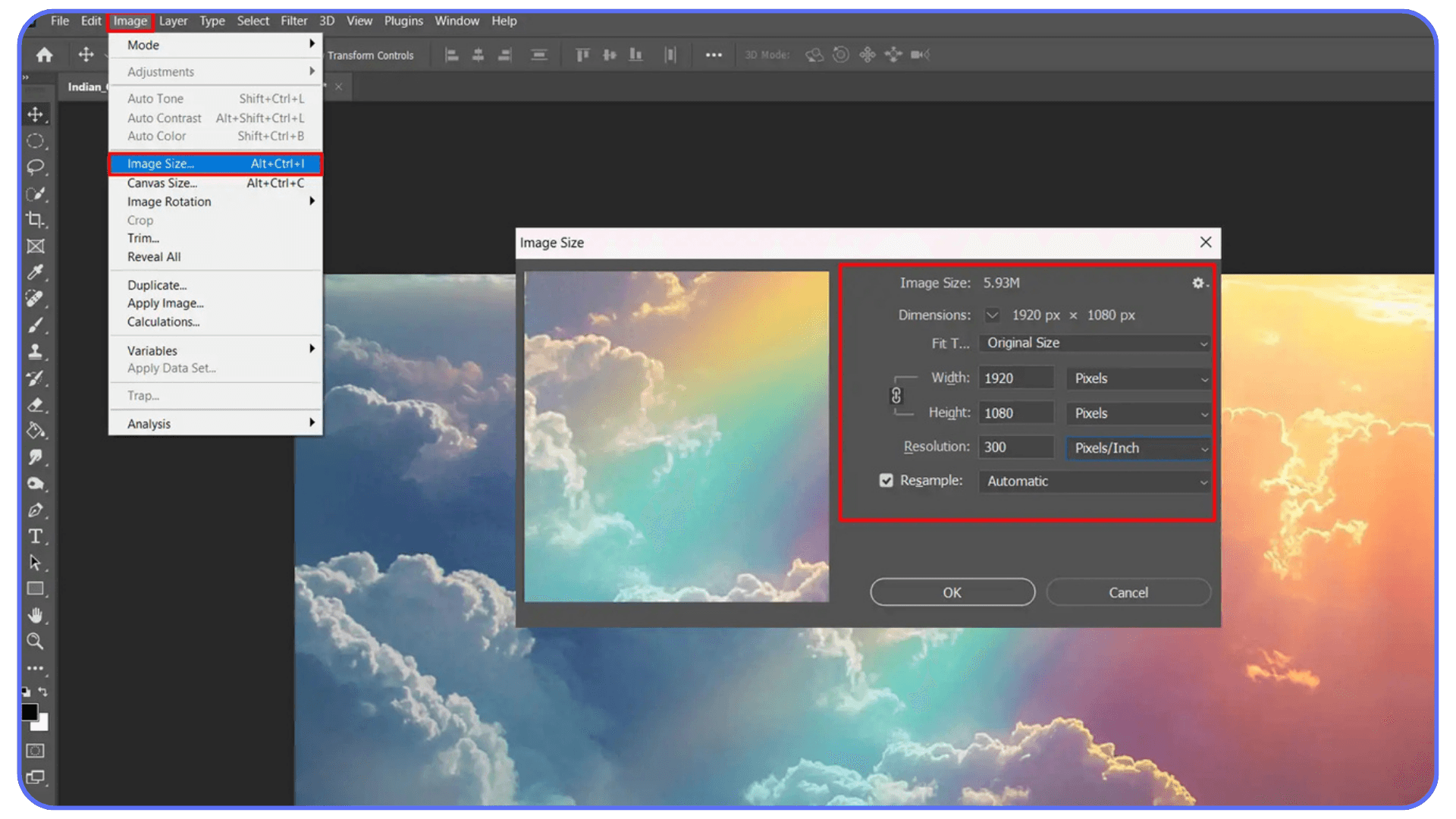Select the History Brush tool
1456x819 pixels.
tap(35, 378)
